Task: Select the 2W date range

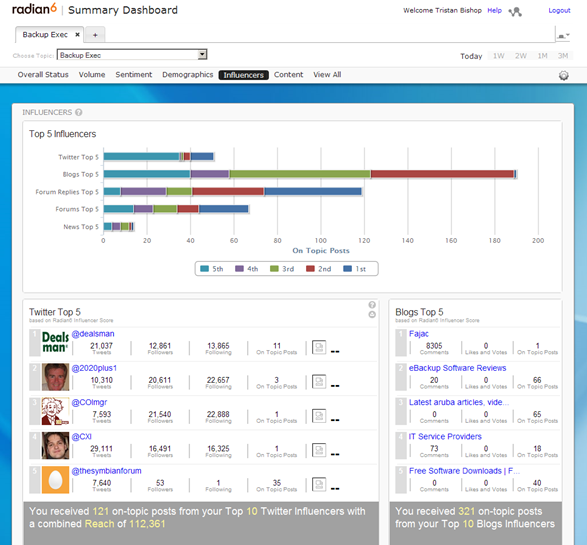Action: click(x=521, y=56)
